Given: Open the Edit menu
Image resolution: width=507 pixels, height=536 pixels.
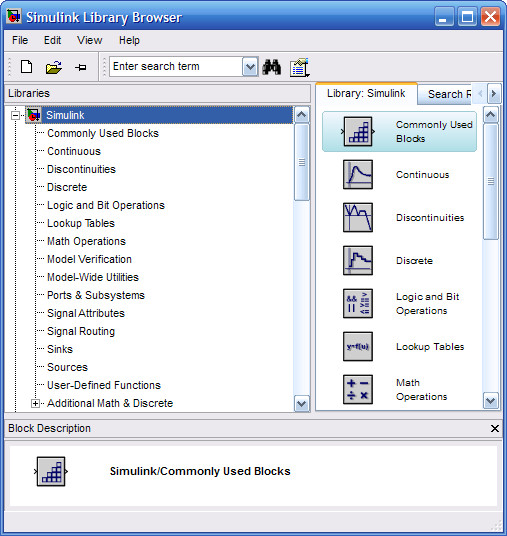Looking at the screenshot, I should 52,40.
